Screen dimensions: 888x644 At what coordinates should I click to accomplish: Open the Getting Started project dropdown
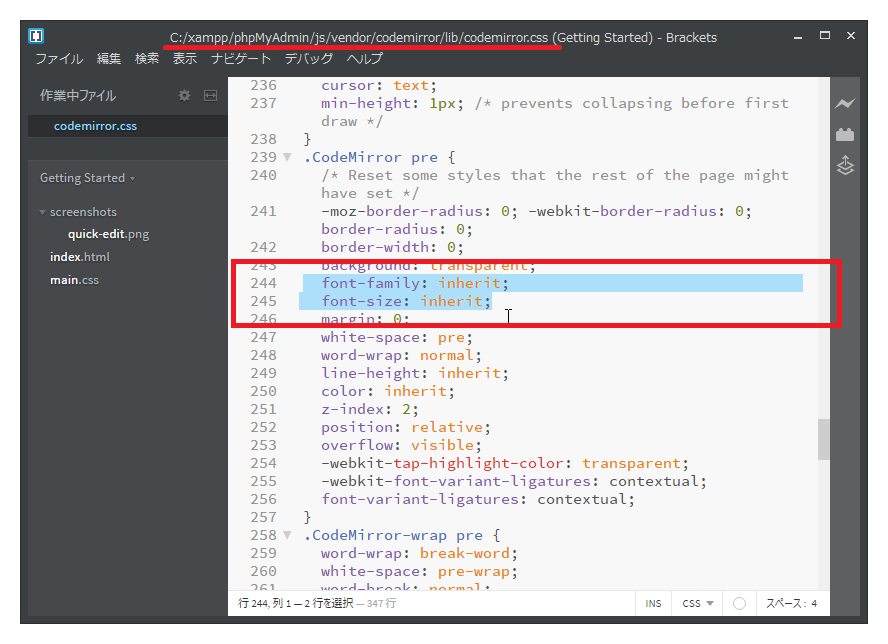87,178
